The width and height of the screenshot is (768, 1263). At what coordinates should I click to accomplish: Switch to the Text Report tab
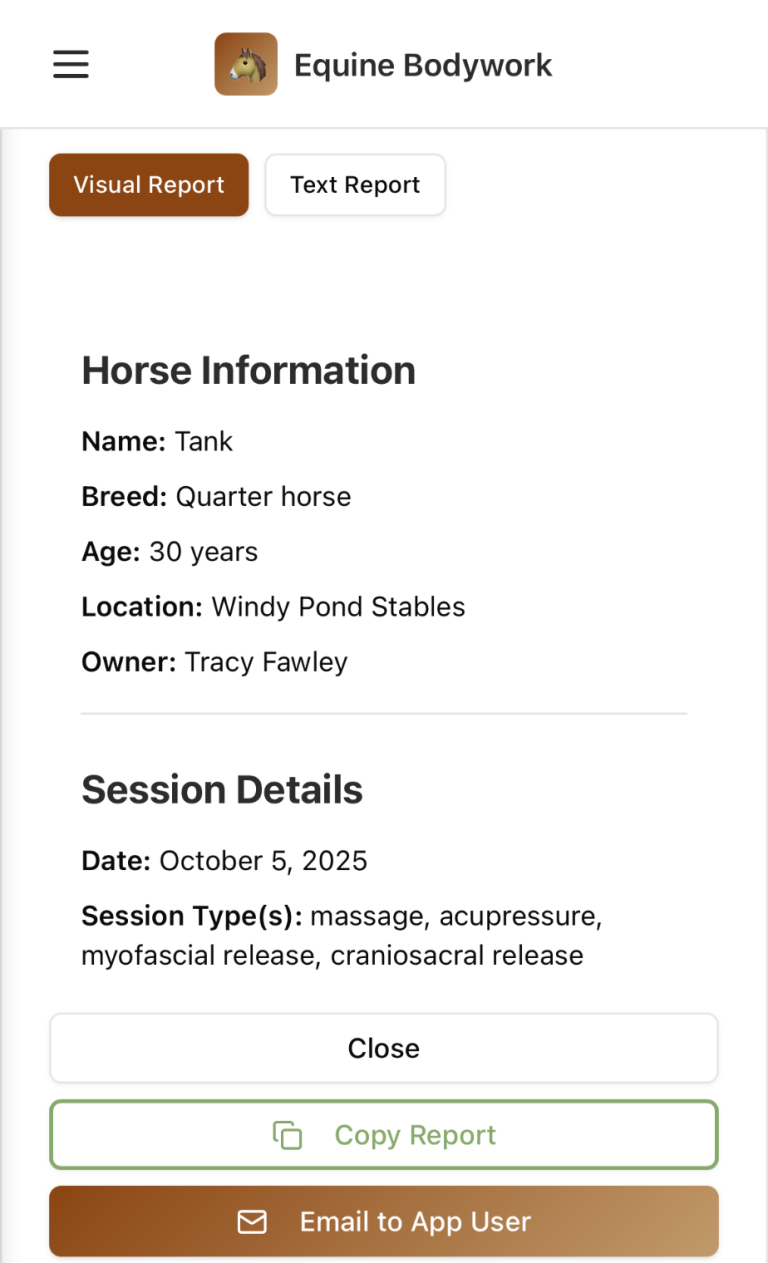pos(355,185)
